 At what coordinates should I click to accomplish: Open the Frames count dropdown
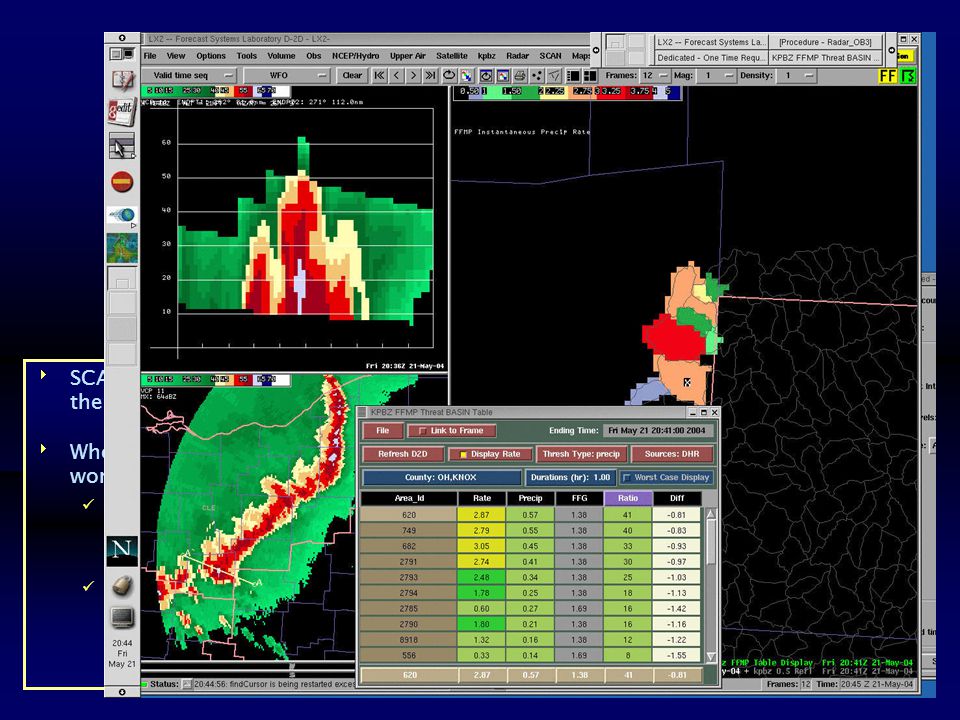tap(654, 75)
